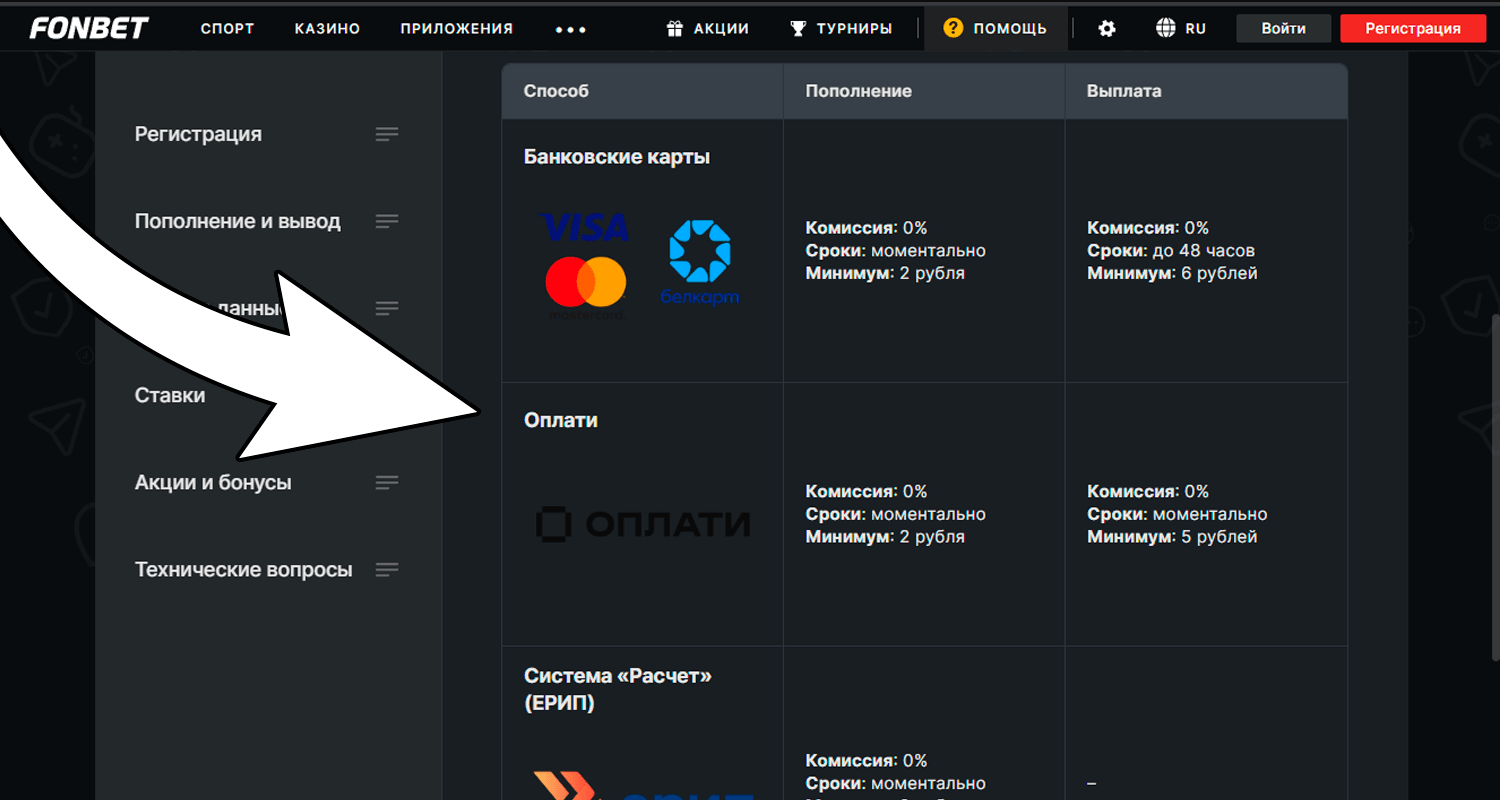Open the settings gear icon
This screenshot has height=800, width=1500.
1107,28
